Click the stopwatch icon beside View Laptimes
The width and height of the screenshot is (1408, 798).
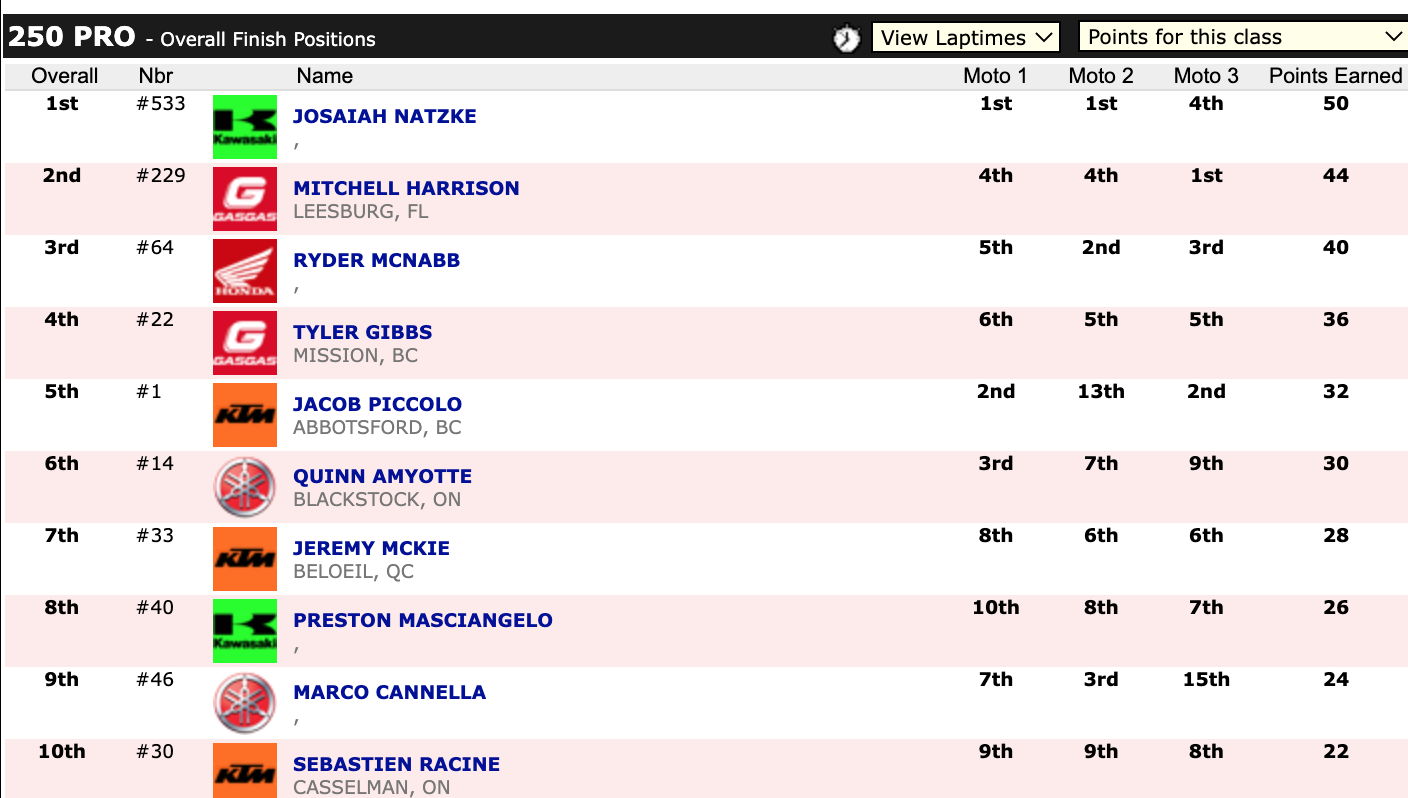pyautogui.click(x=846, y=38)
